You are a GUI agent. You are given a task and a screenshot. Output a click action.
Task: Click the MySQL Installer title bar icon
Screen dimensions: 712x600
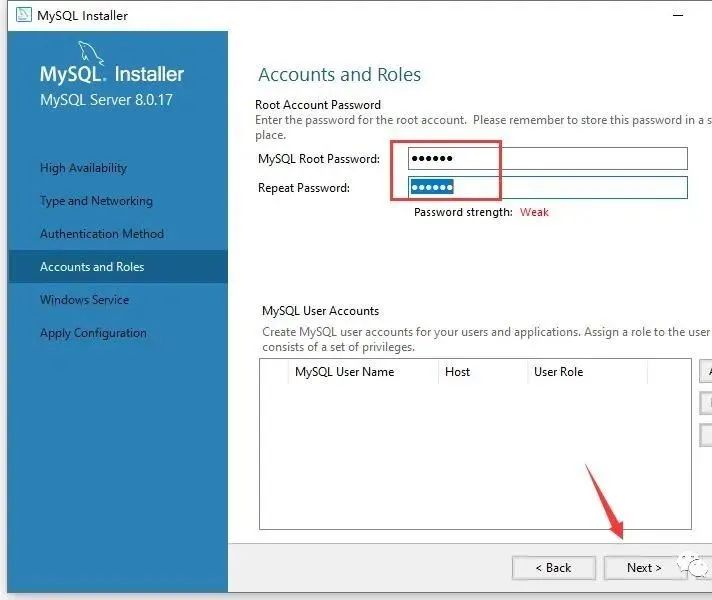click(x=24, y=15)
